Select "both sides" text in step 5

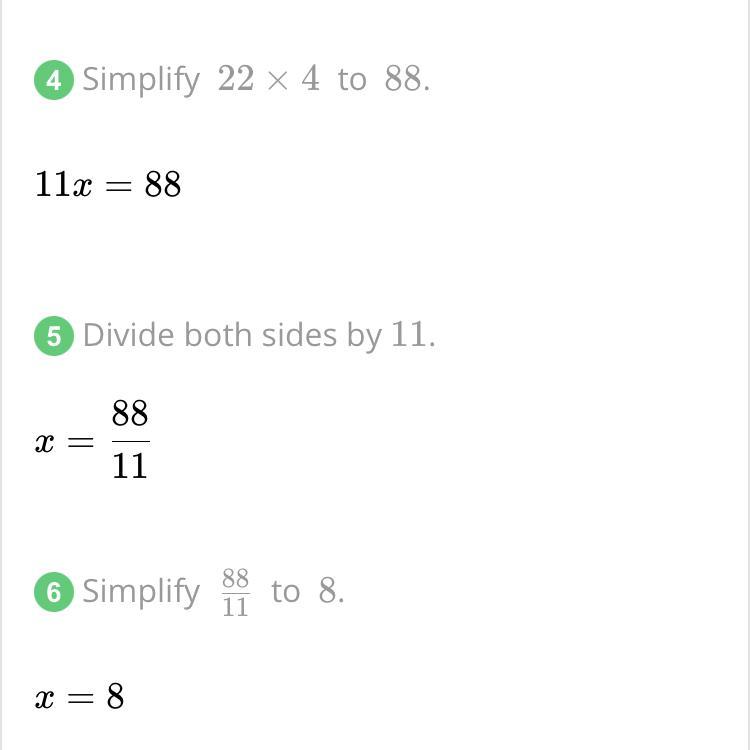click(261, 335)
